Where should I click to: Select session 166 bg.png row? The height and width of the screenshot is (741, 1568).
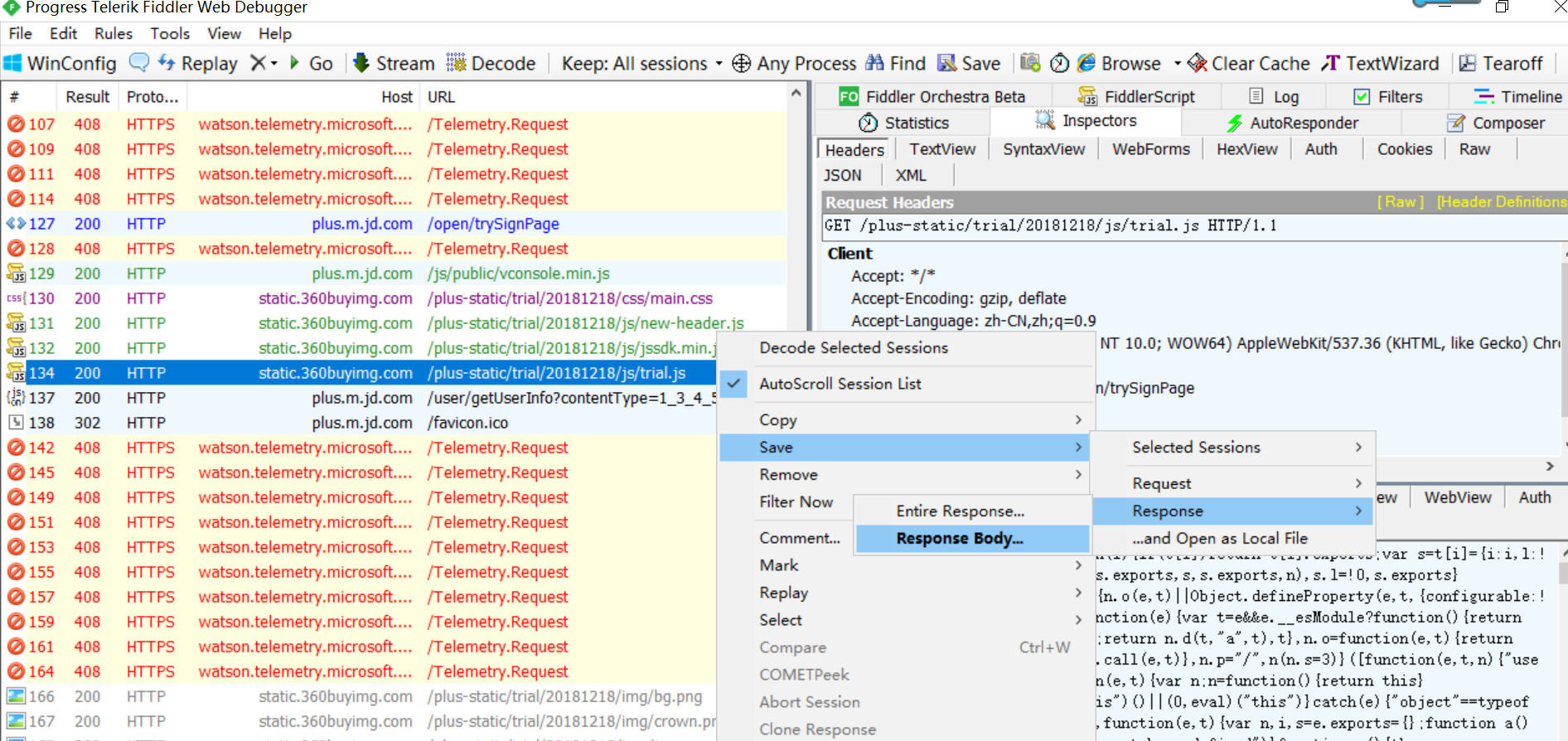coord(360,696)
